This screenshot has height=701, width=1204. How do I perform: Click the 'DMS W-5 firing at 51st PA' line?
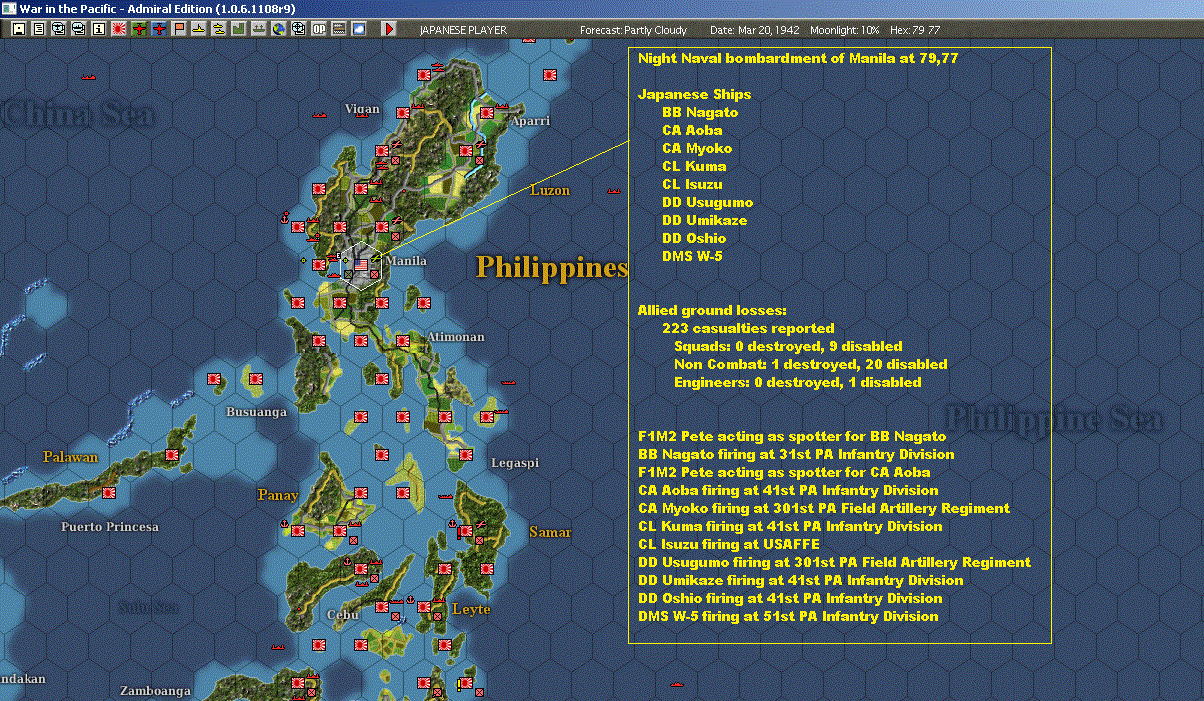[x=788, y=616]
